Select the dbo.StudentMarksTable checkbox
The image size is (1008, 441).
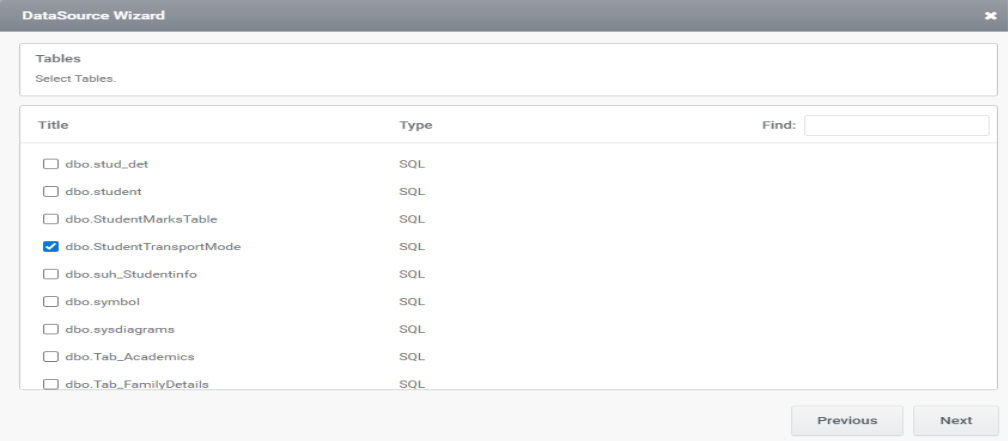click(50, 219)
